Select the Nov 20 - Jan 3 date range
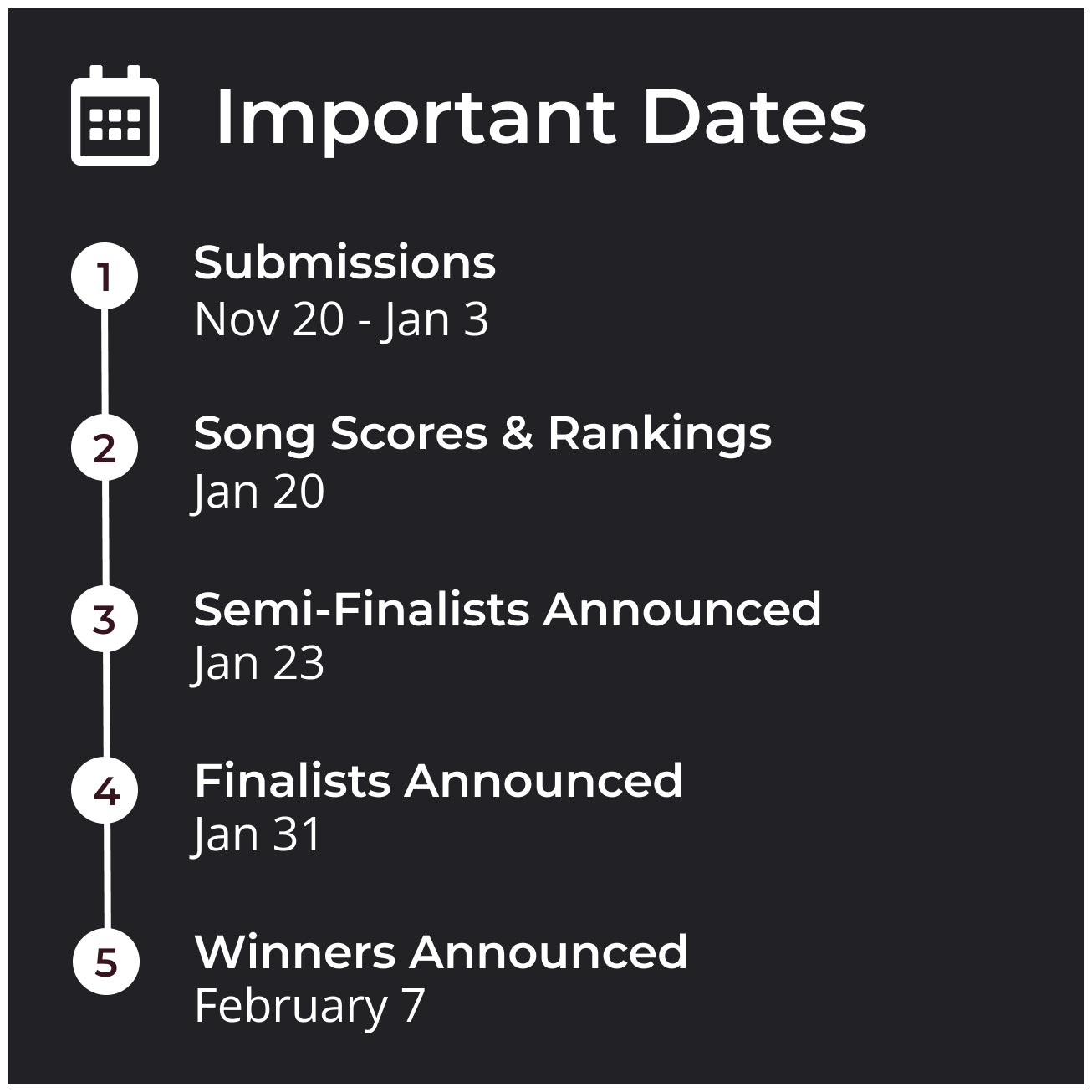Viewport: 1092px width, 1092px height. point(341,319)
